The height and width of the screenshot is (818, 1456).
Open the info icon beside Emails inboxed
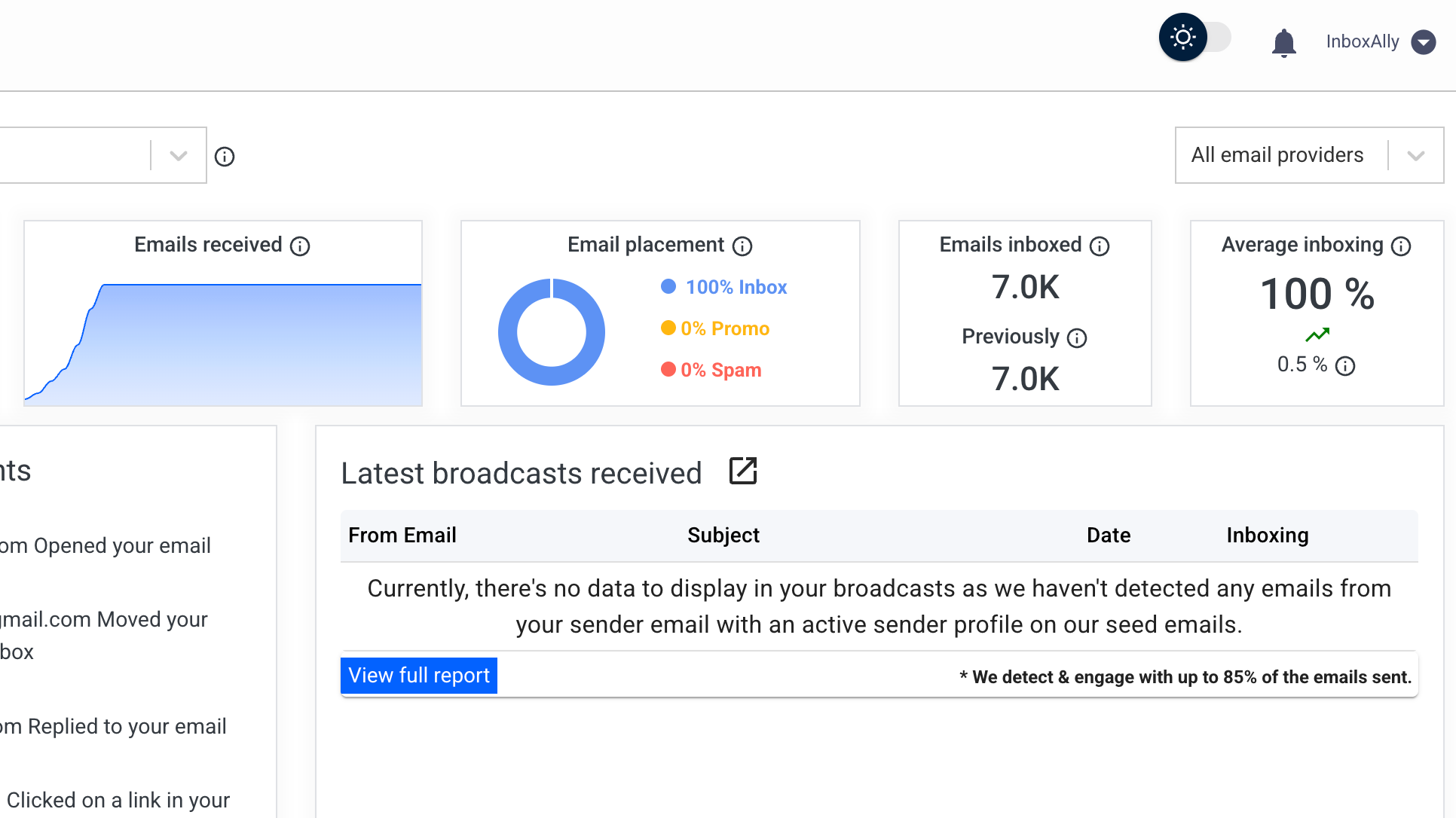(x=1100, y=246)
